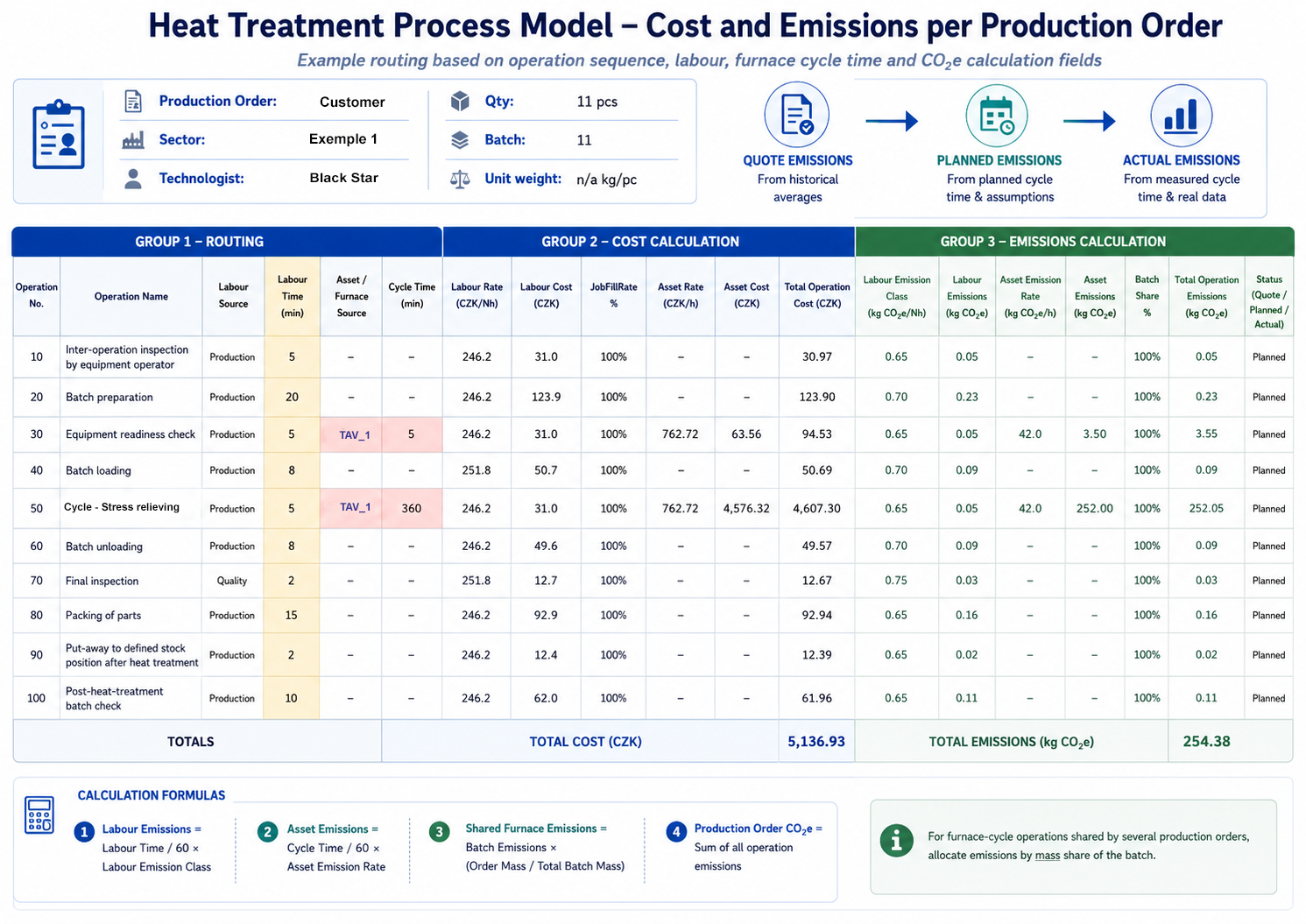Click the total cost value 5,136.93
1306x924 pixels.
(816, 742)
